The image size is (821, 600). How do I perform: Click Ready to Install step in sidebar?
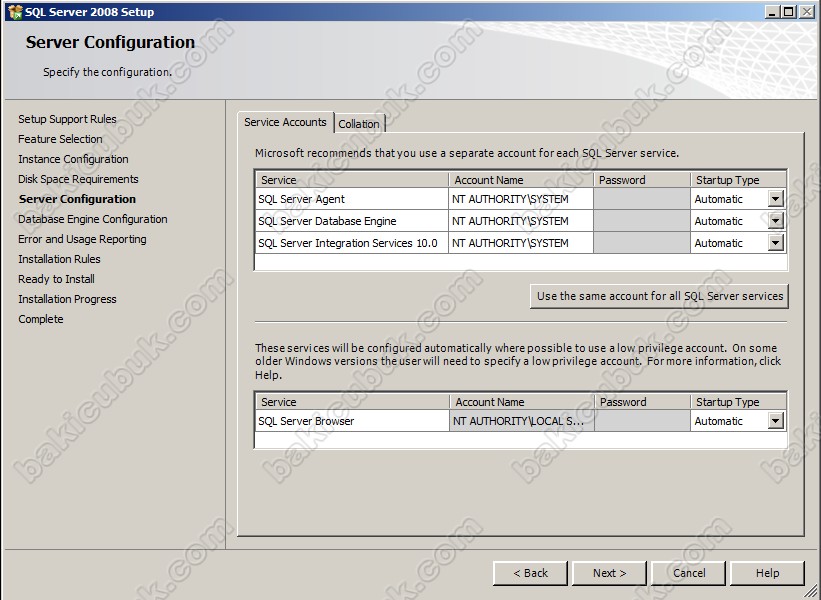point(57,279)
